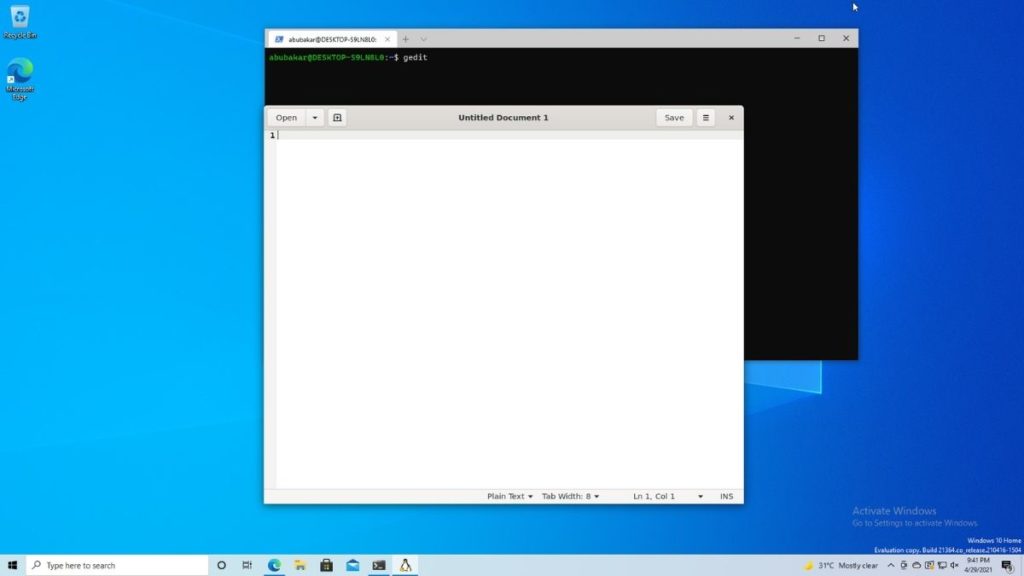The width and height of the screenshot is (1024, 576).
Task: Open the terminal app from the taskbar
Action: pyautogui.click(x=379, y=565)
